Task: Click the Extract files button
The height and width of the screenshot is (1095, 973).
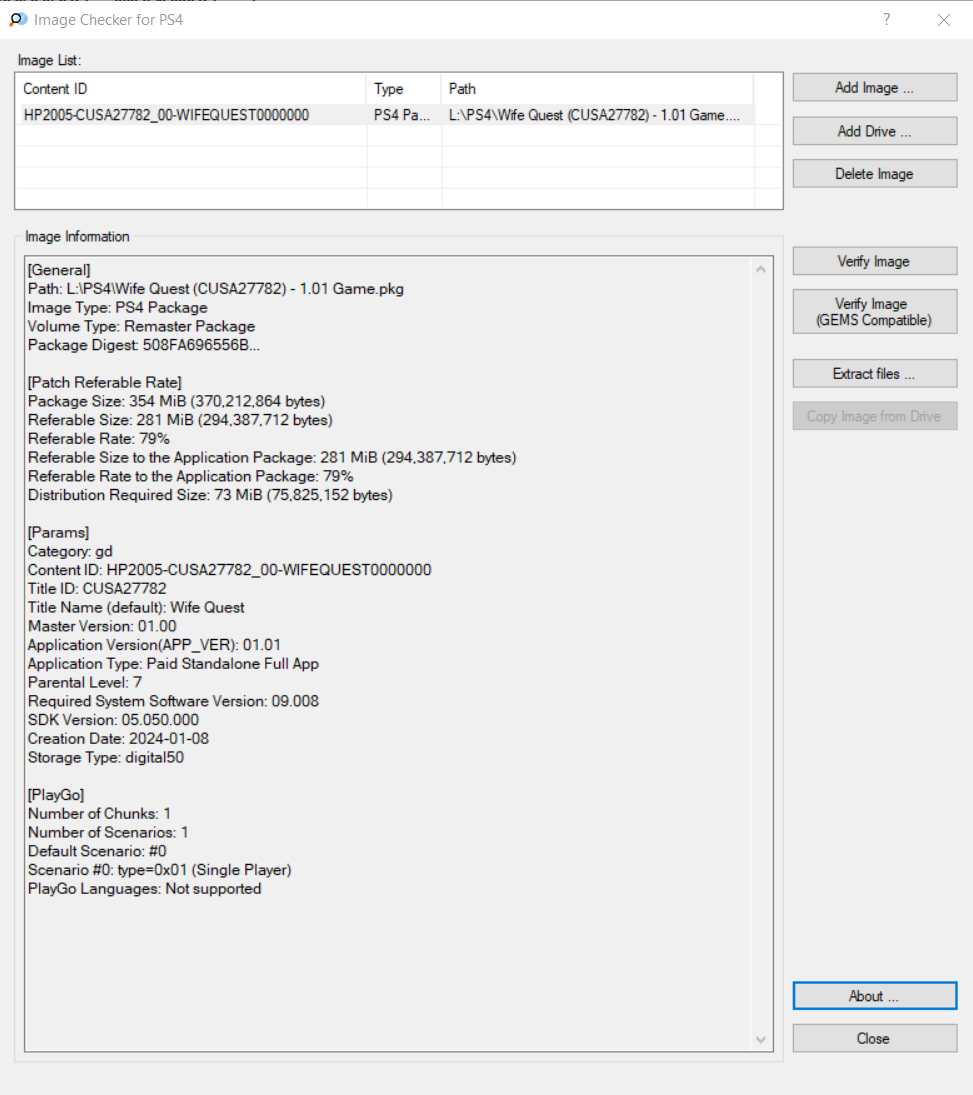Action: tap(875, 374)
